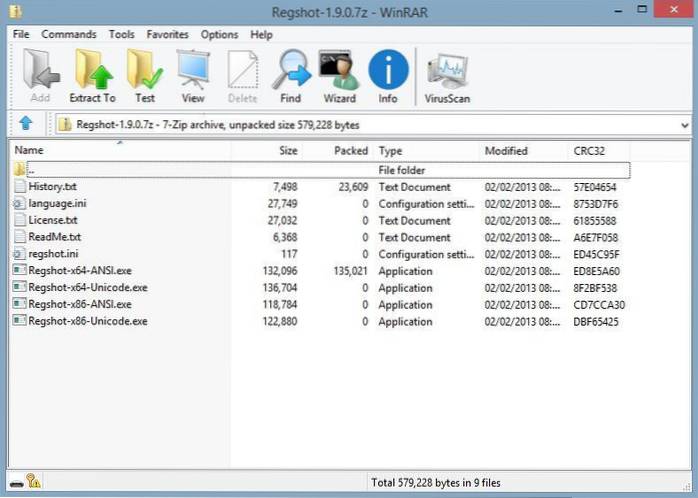Open the View file toolbar icon
This screenshot has height=498, width=698.
pos(192,76)
